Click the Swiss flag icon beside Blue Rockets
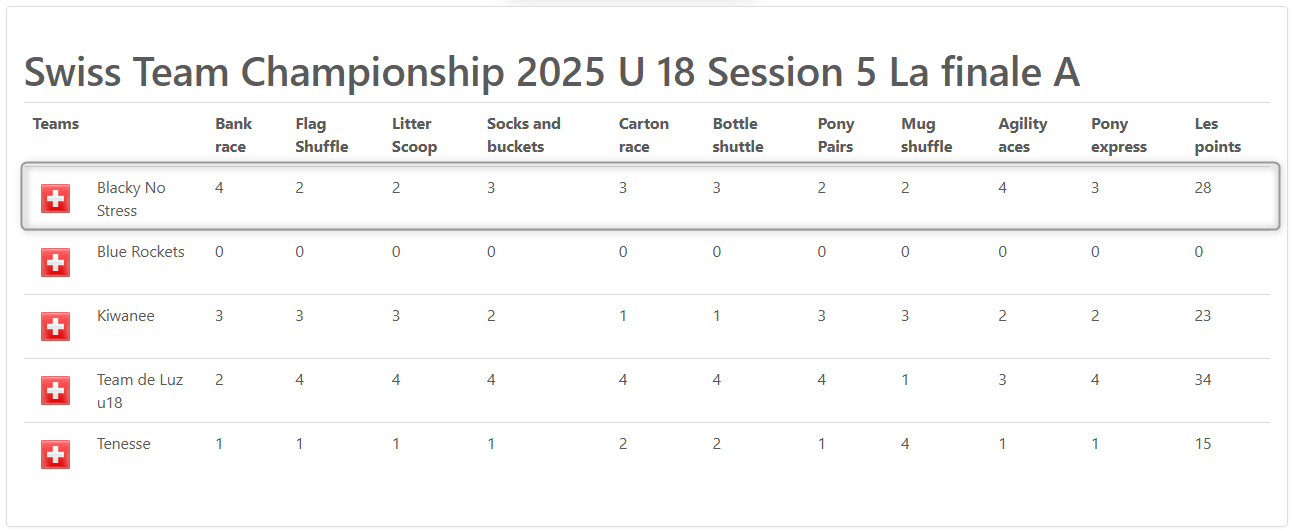The height and width of the screenshot is (531, 1294). click(x=56, y=263)
